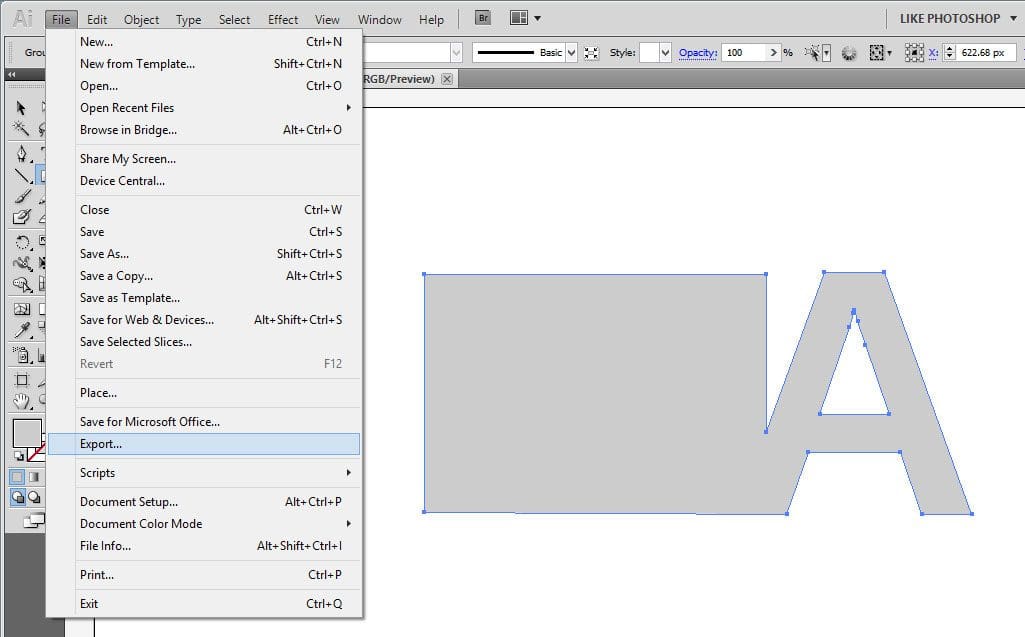This screenshot has height=637, width=1025.
Task: Click the Recolor Artwork wheel icon
Action: coord(849,53)
